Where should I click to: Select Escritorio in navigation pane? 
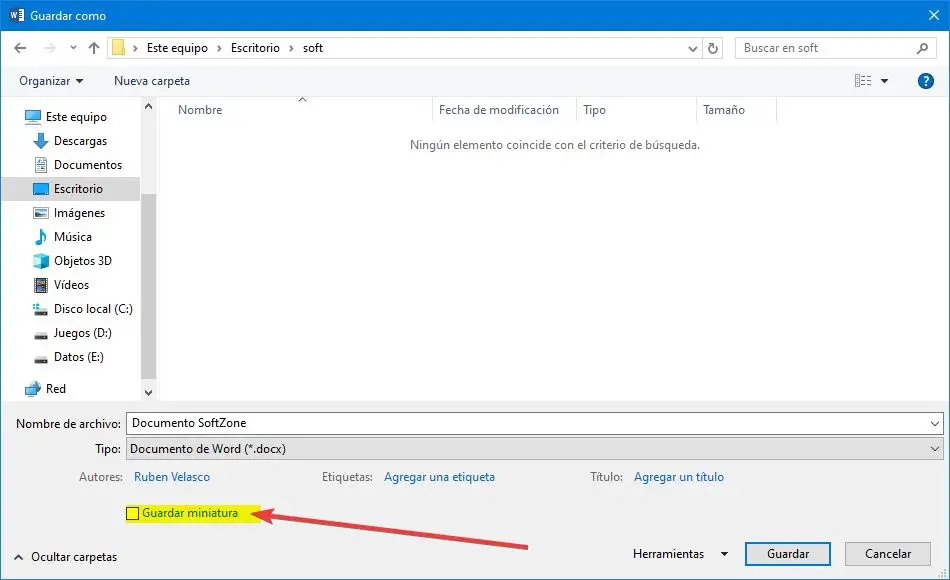[x=71, y=188]
